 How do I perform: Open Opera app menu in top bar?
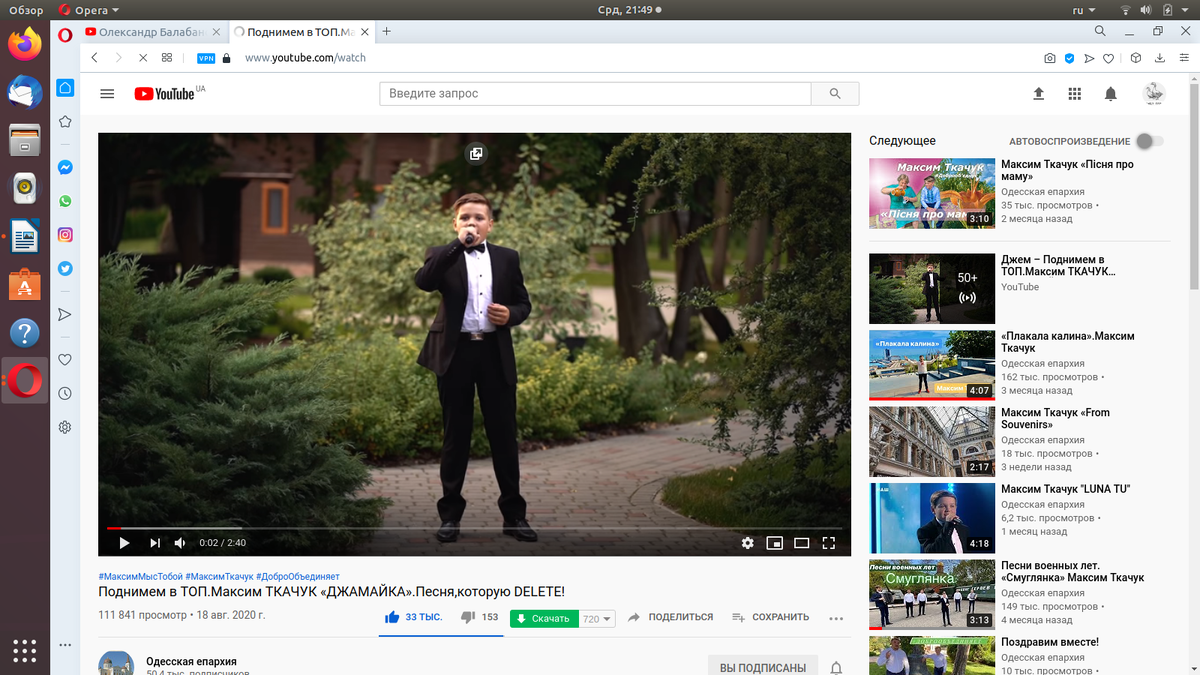(89, 9)
